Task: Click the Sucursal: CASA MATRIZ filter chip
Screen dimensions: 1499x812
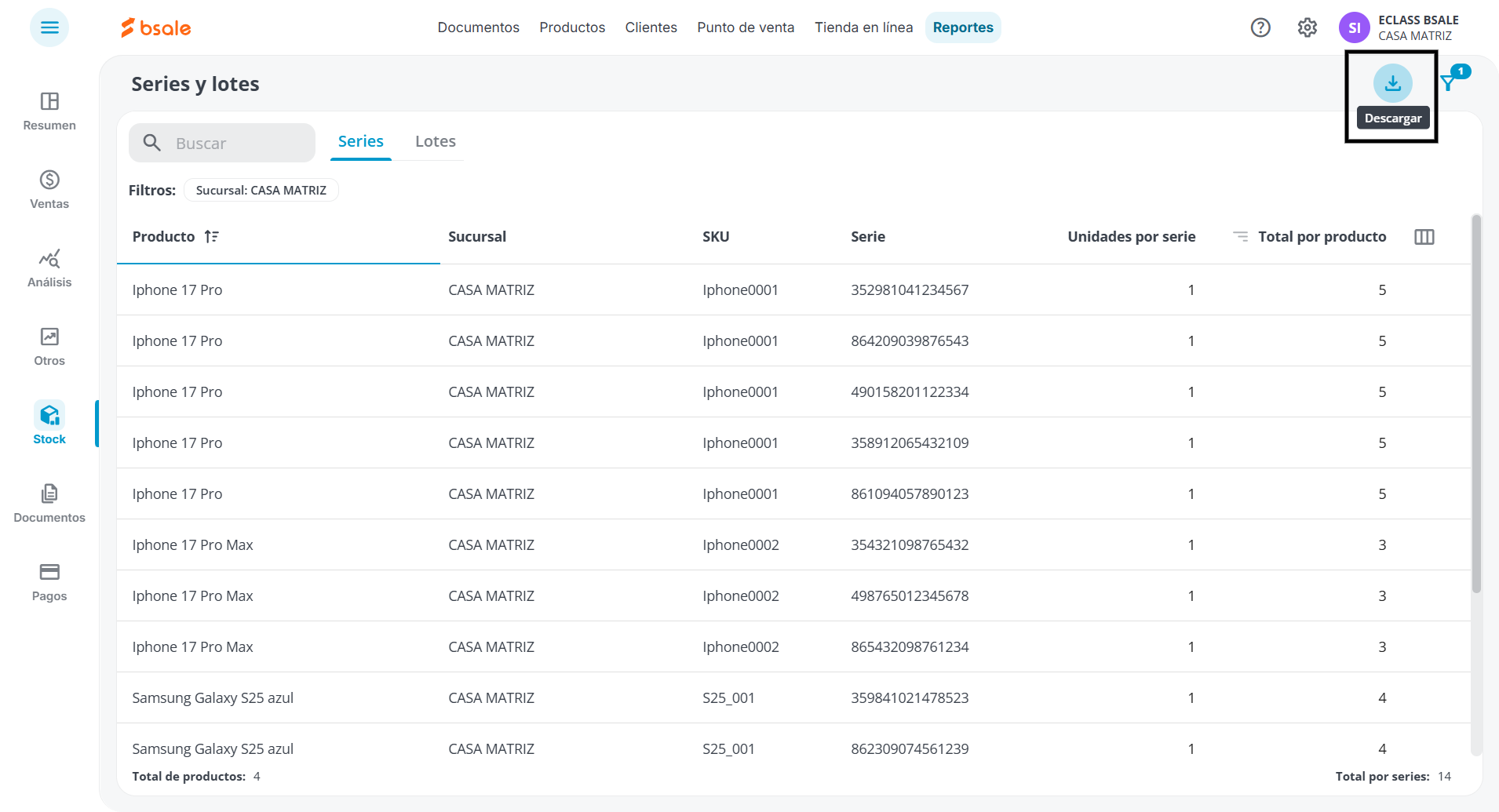Action: point(261,190)
